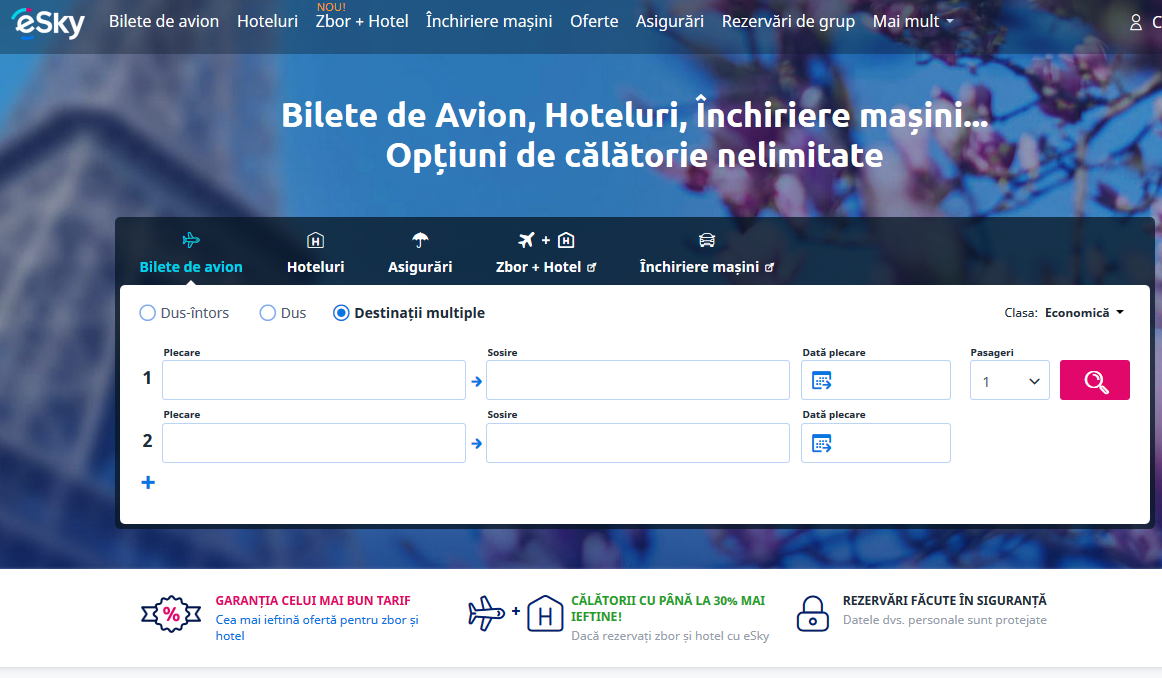The image size is (1162, 678).
Task: Click the second Sosire input field
Action: 637,443
